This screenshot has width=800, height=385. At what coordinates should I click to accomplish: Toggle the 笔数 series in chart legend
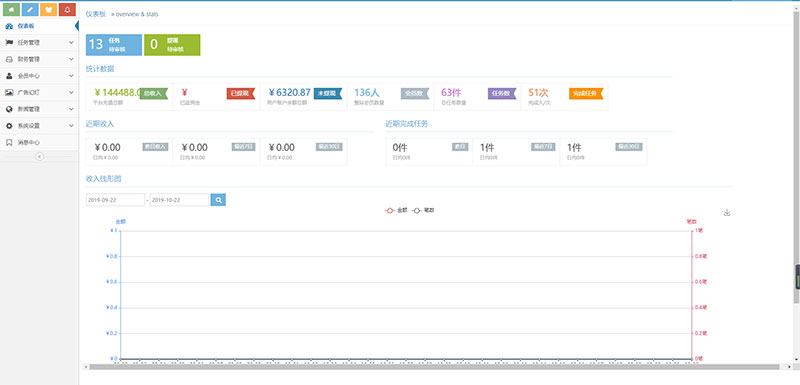tap(423, 210)
